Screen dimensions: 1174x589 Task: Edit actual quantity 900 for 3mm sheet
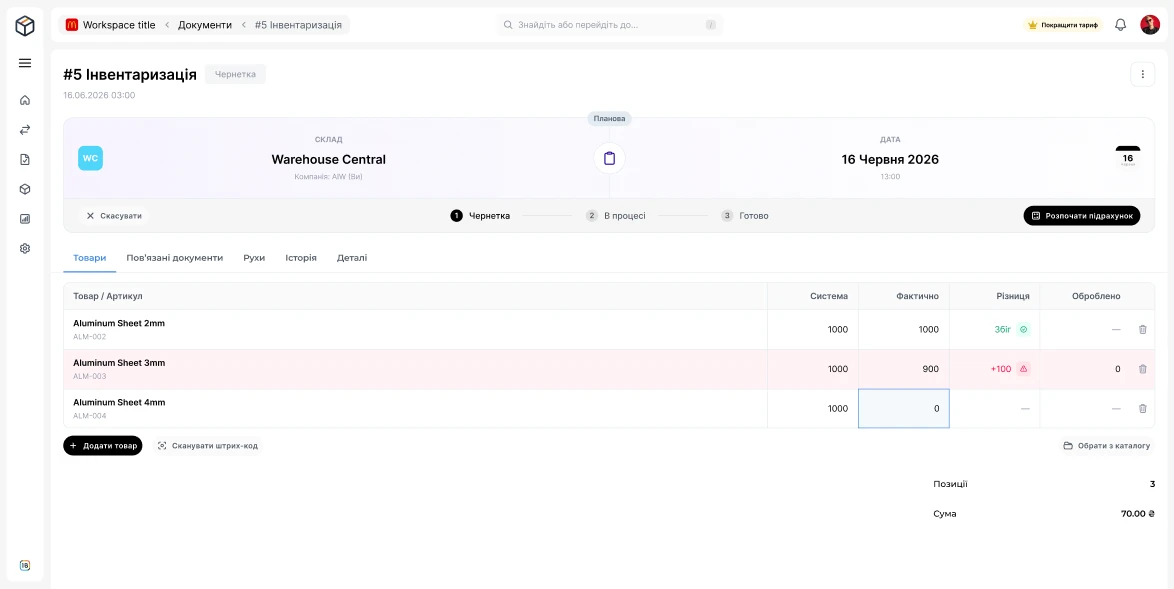click(x=904, y=369)
